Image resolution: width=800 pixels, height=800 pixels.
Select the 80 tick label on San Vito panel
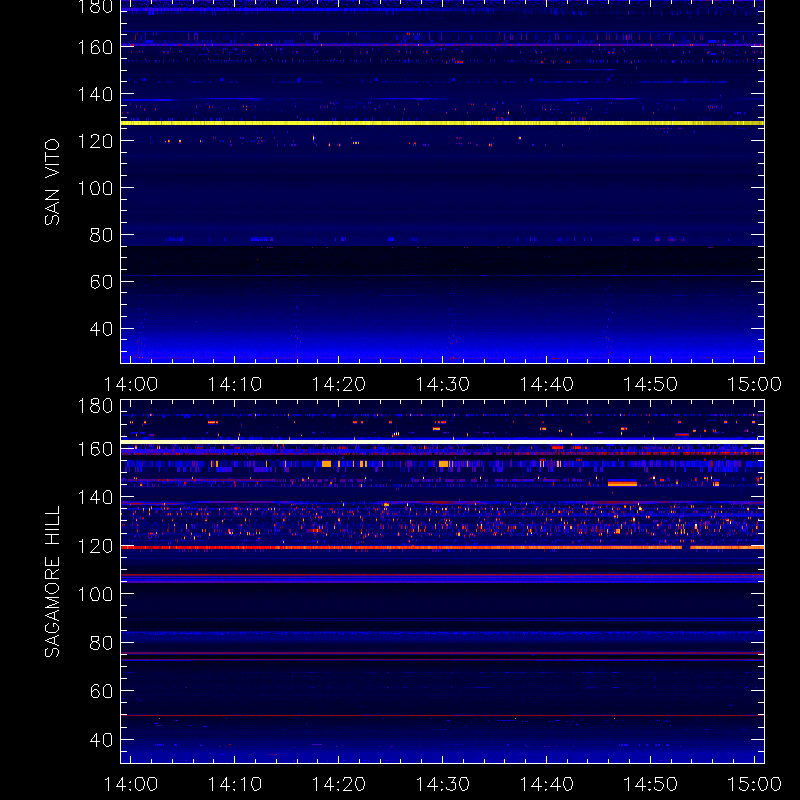(101, 235)
